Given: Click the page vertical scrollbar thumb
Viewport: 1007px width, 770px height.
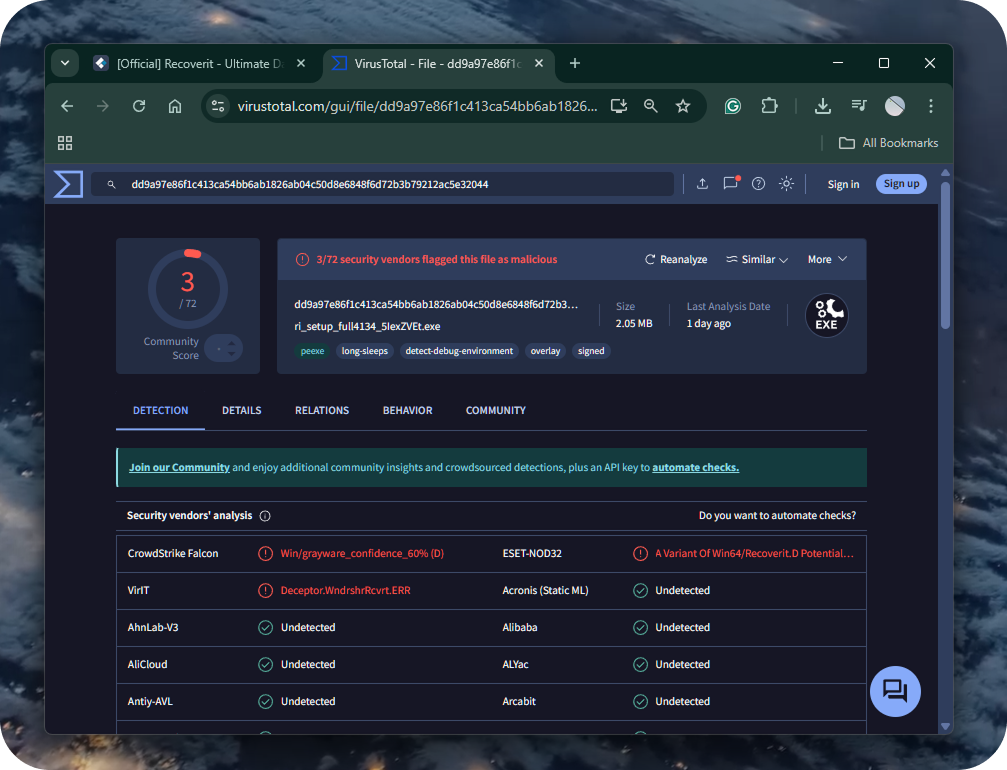Looking at the screenshot, I should click(945, 256).
